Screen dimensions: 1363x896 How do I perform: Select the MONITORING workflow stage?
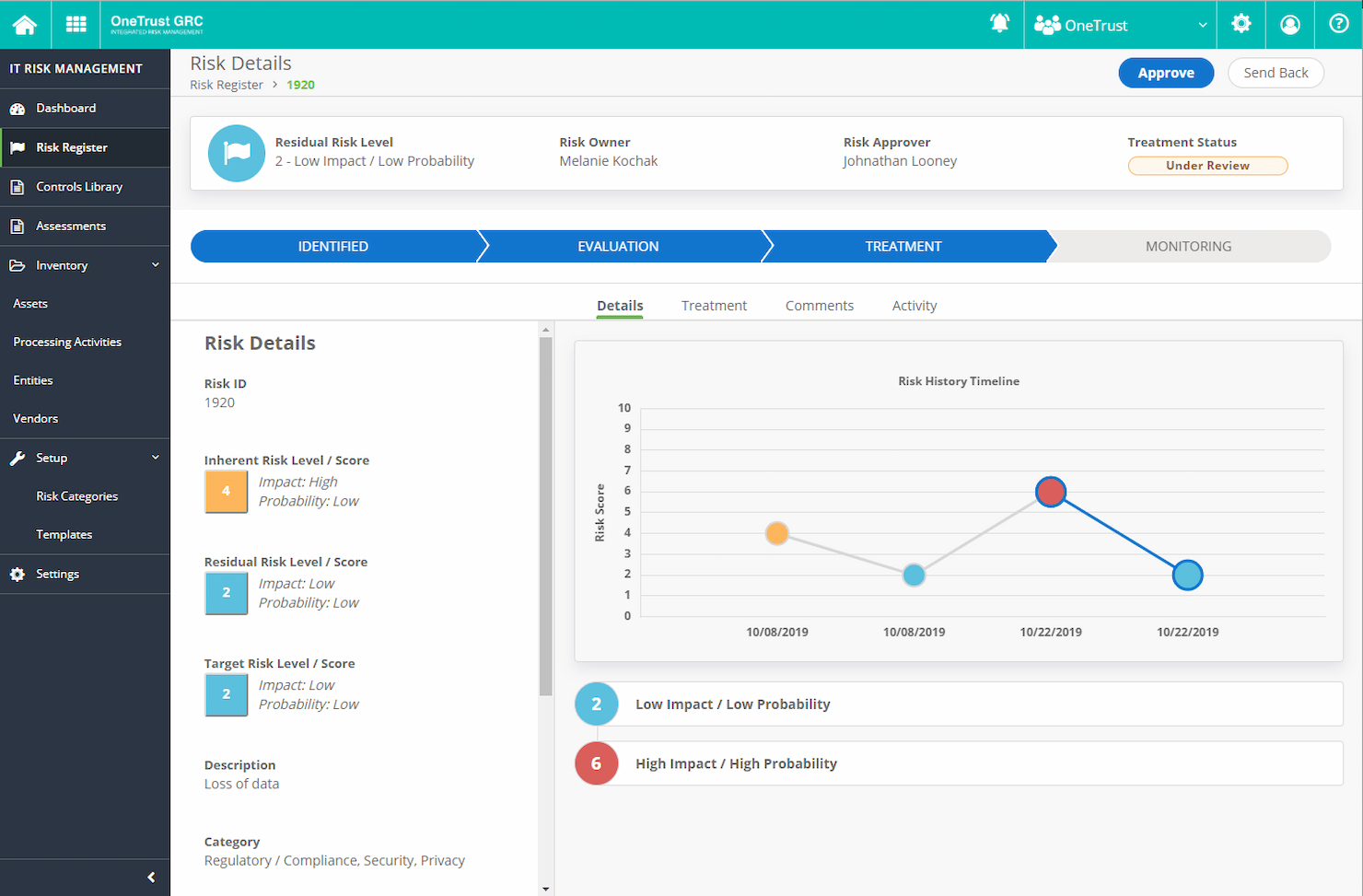click(x=1188, y=247)
